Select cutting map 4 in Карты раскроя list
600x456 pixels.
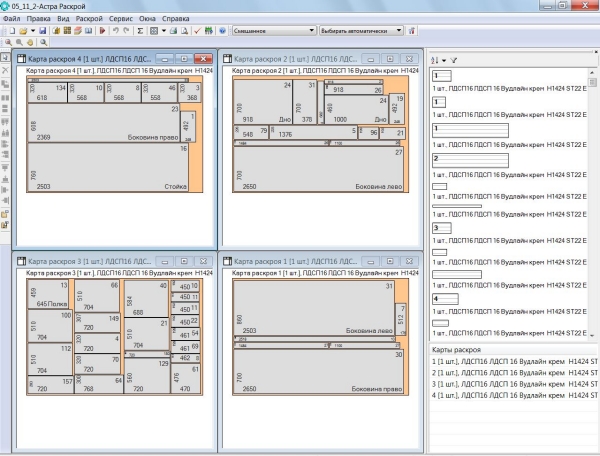tap(514, 395)
